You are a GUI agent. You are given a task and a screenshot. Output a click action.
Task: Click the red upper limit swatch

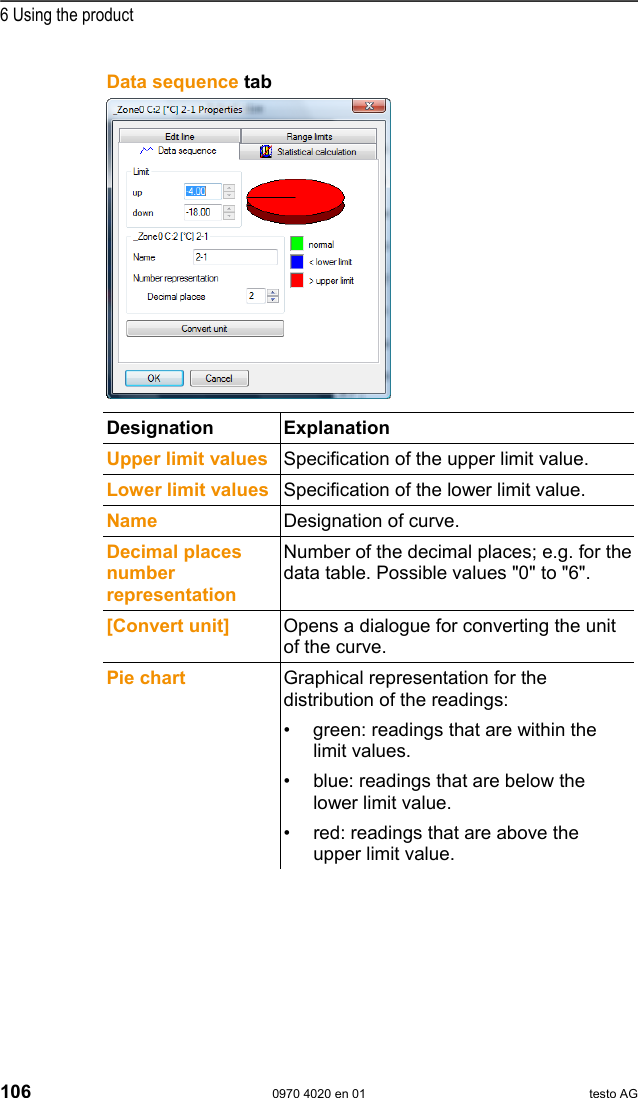pos(296,280)
